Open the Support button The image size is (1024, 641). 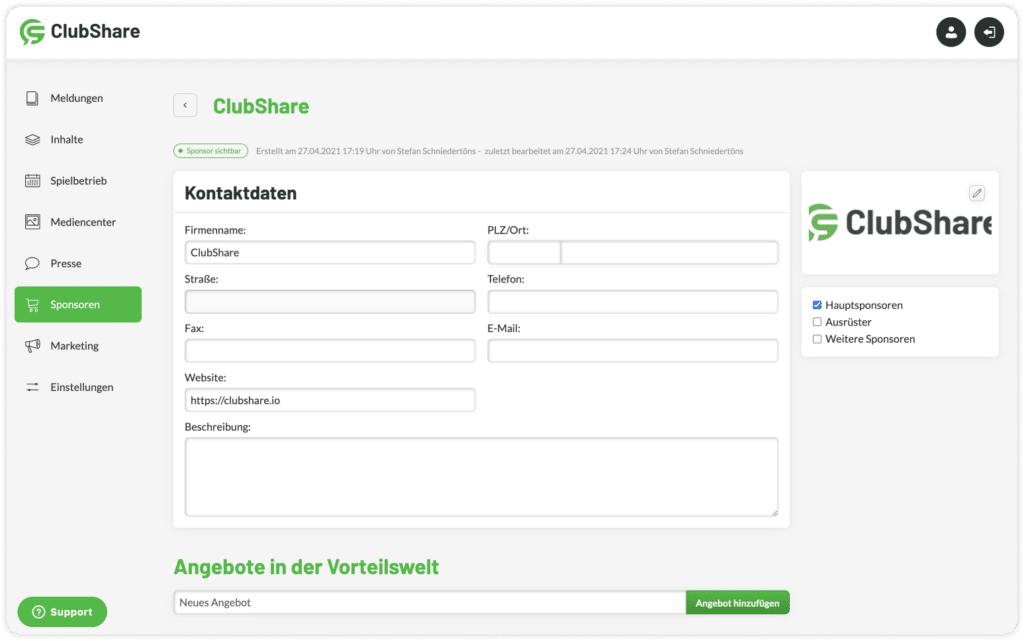coord(62,612)
